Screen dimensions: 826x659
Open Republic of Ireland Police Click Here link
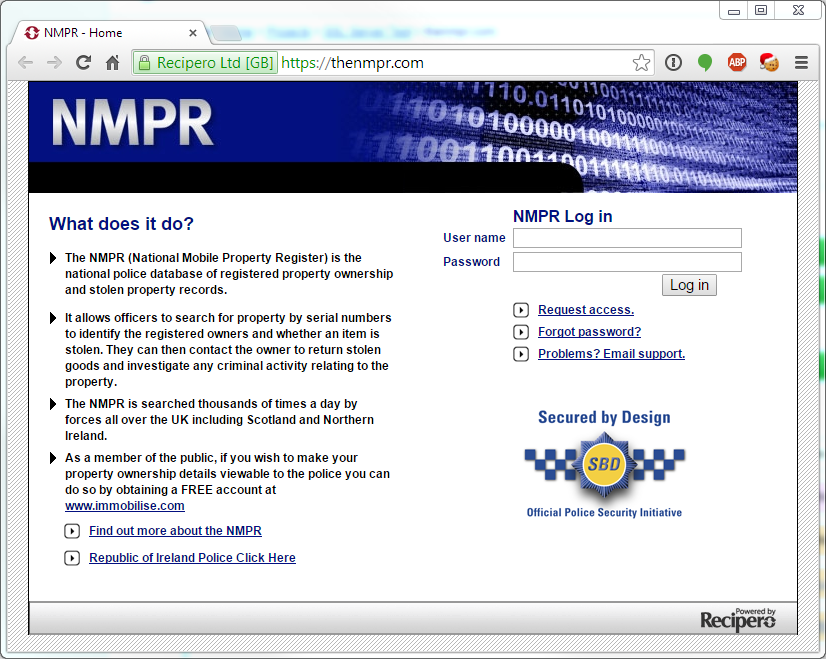pos(192,558)
